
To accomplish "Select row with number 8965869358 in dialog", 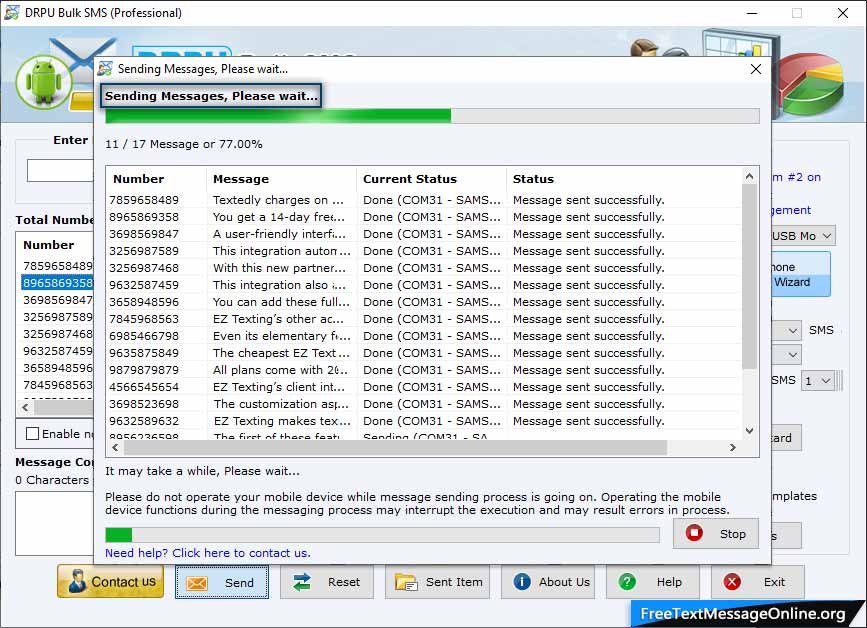I will [424, 217].
